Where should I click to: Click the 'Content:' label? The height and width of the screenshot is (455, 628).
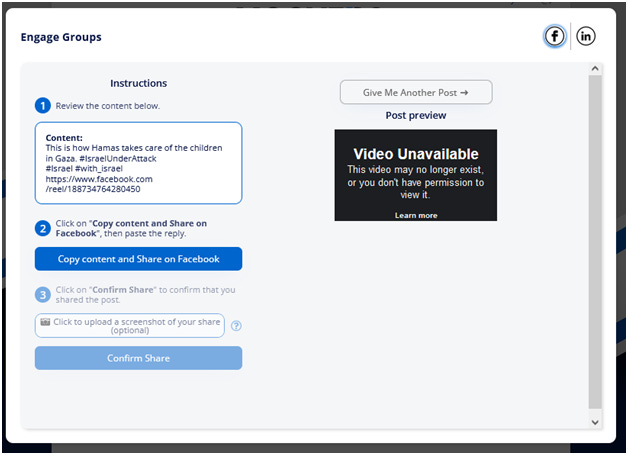(64, 138)
